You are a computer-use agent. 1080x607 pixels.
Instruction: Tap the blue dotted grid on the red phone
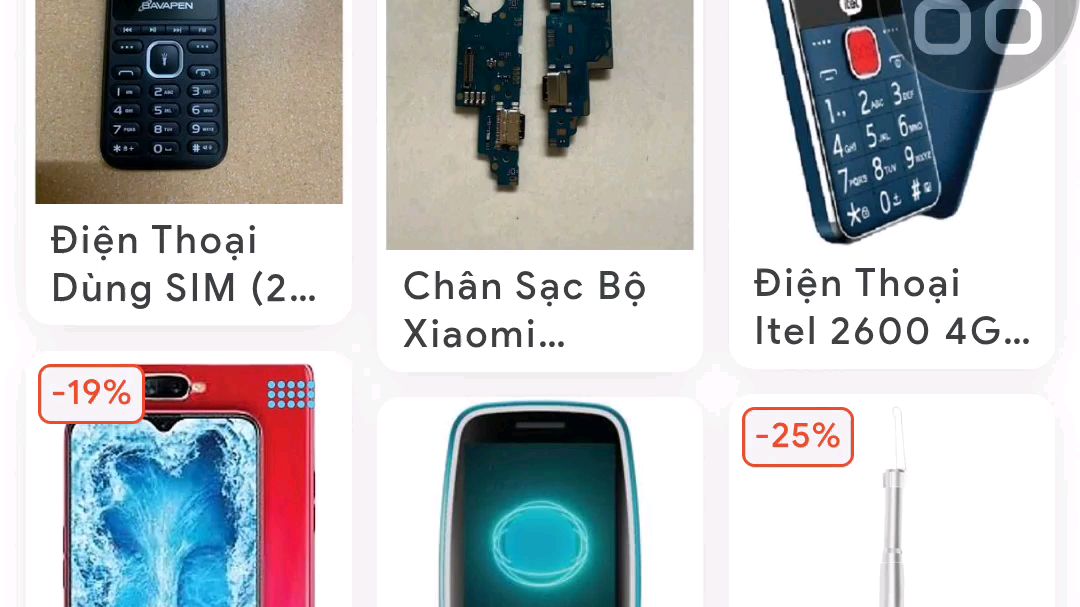291,394
